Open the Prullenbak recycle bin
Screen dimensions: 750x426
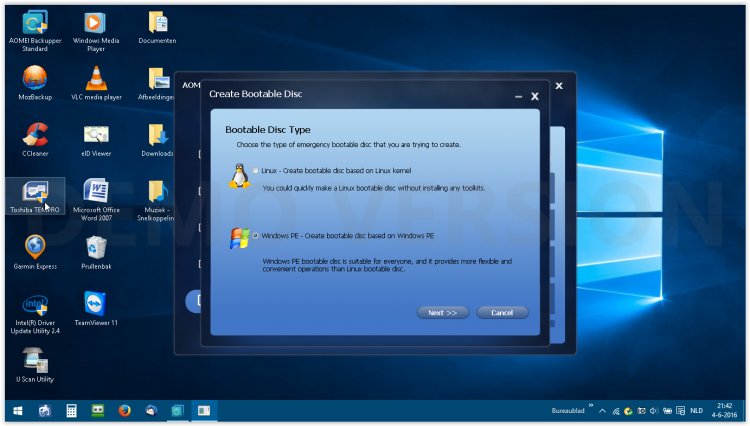[96, 247]
